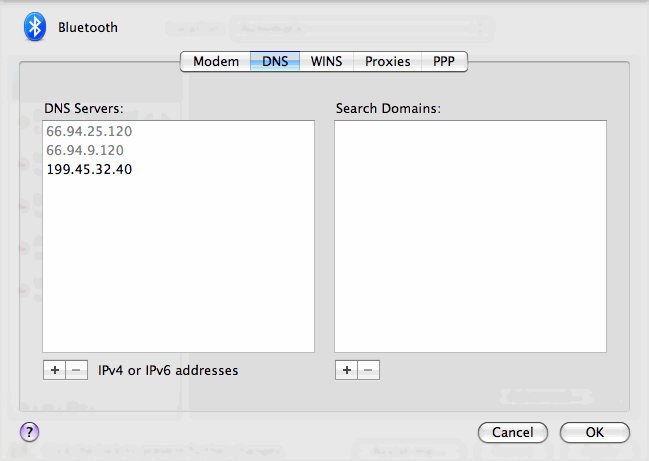Click empty area of DNS Servers list

tap(178, 270)
